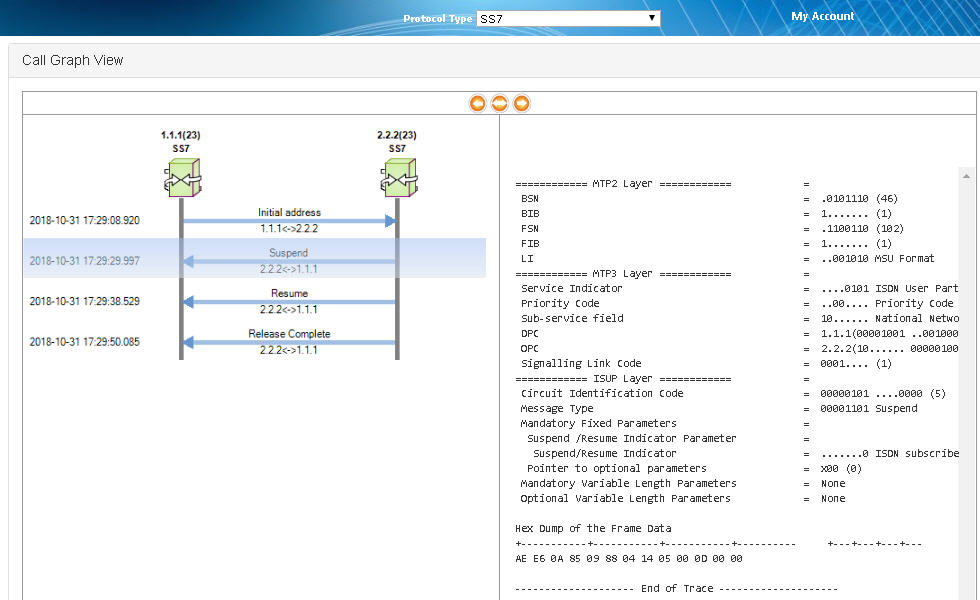
Task: Click timestamp 2018-10-31 17:29:29.997
Action: (84, 261)
